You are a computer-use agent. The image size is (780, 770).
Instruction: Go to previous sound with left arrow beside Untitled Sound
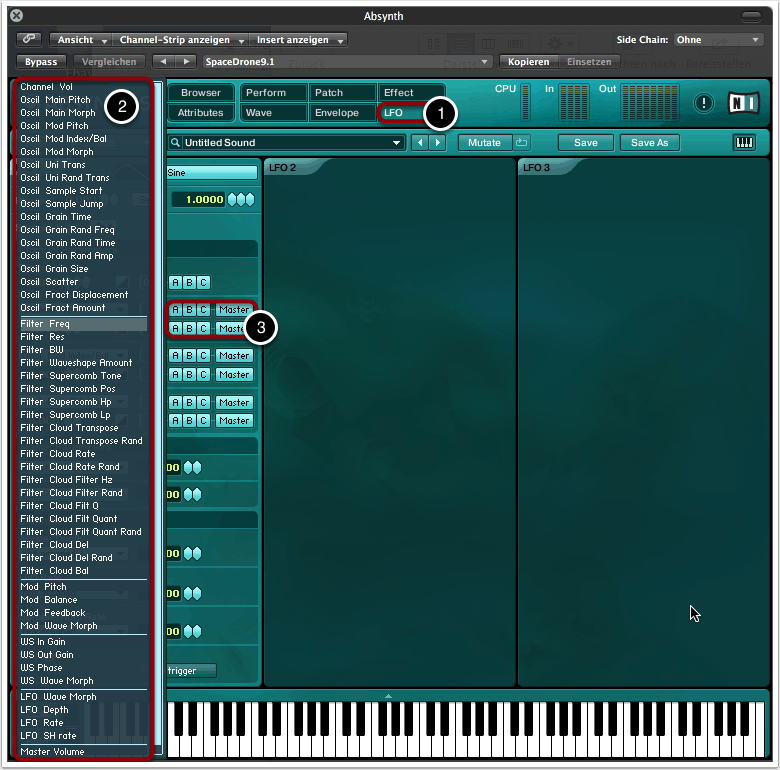(420, 143)
